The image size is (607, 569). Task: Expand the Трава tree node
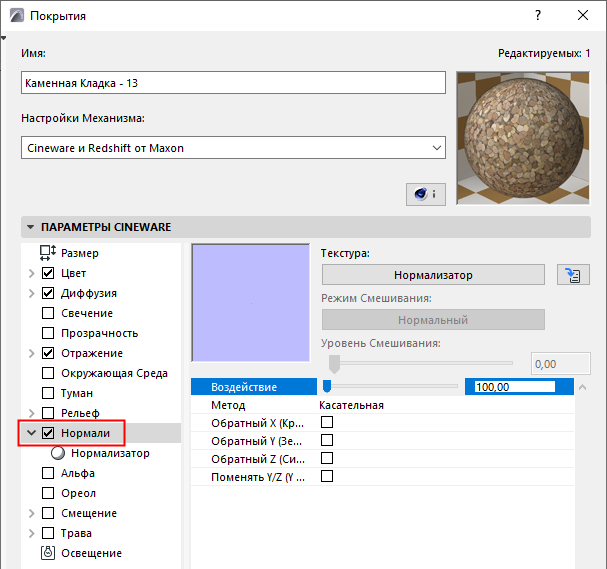coord(32,533)
